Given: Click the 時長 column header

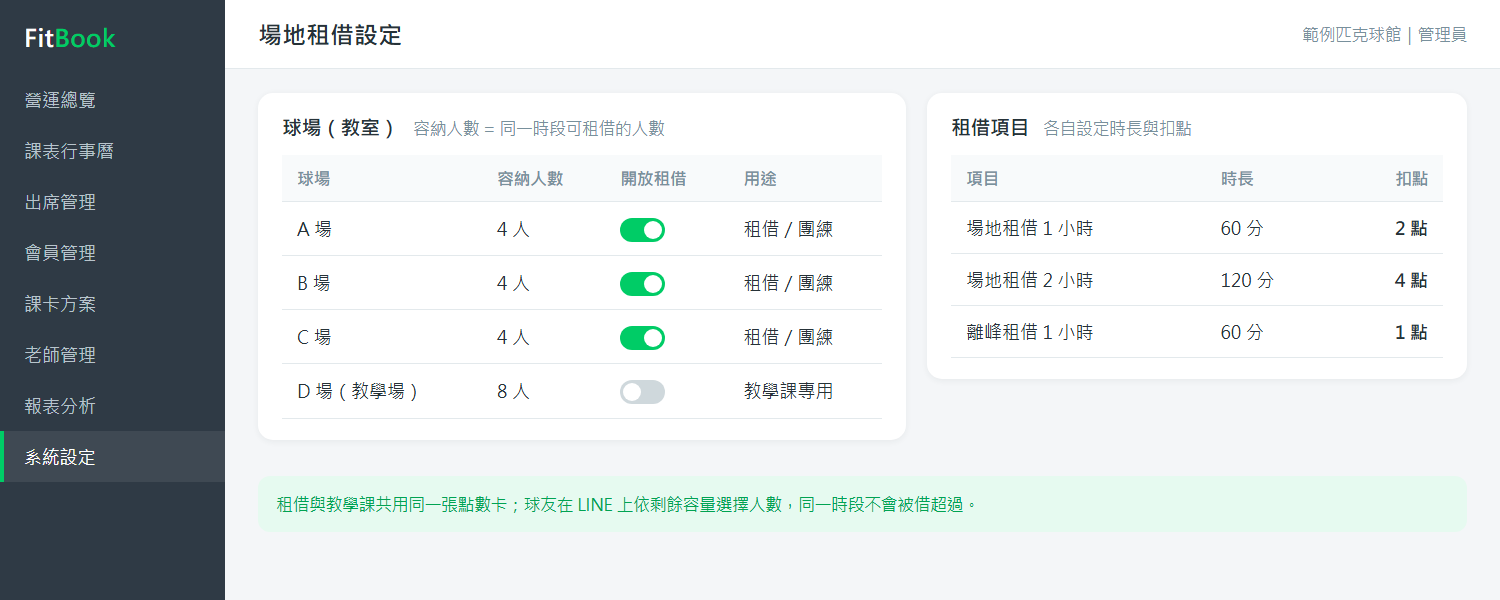Looking at the screenshot, I should pyautogui.click(x=1237, y=179).
